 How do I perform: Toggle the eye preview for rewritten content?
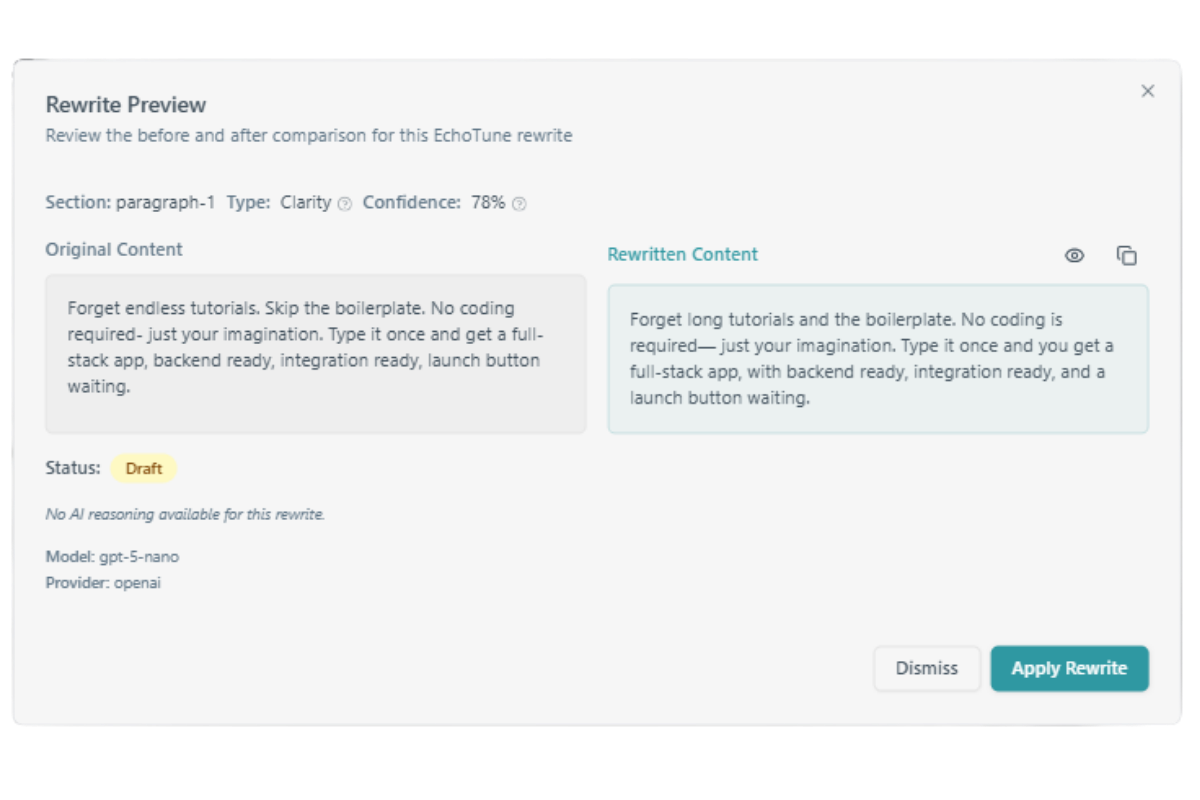coord(1074,255)
